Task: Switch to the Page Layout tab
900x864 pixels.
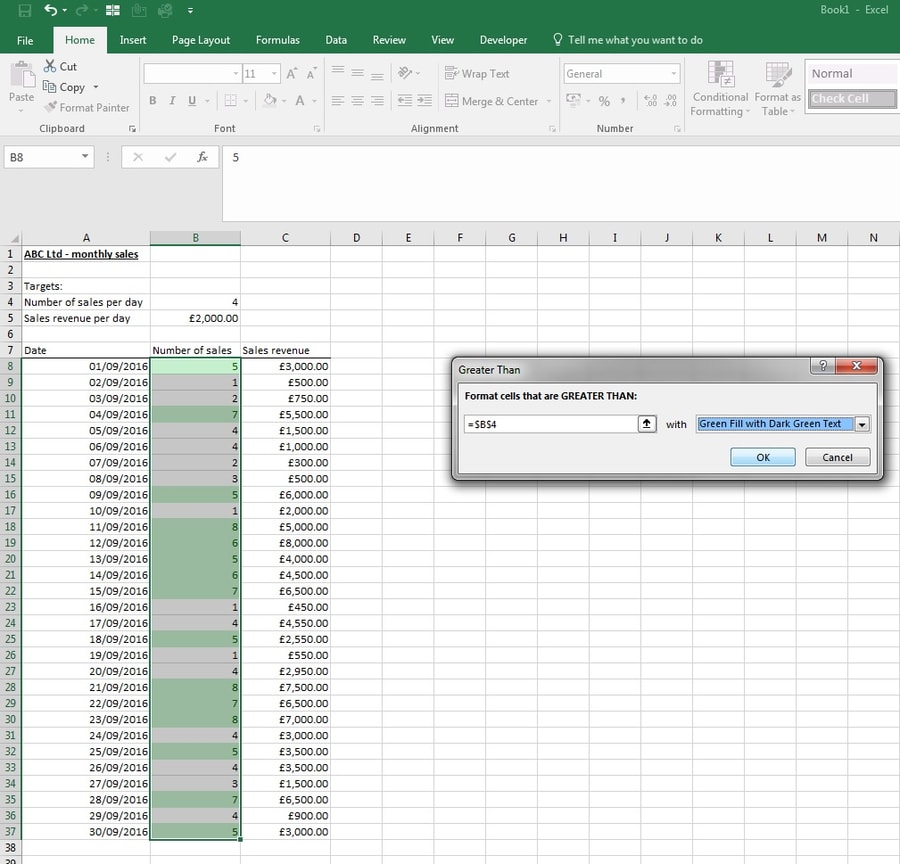Action: pyautogui.click(x=201, y=40)
